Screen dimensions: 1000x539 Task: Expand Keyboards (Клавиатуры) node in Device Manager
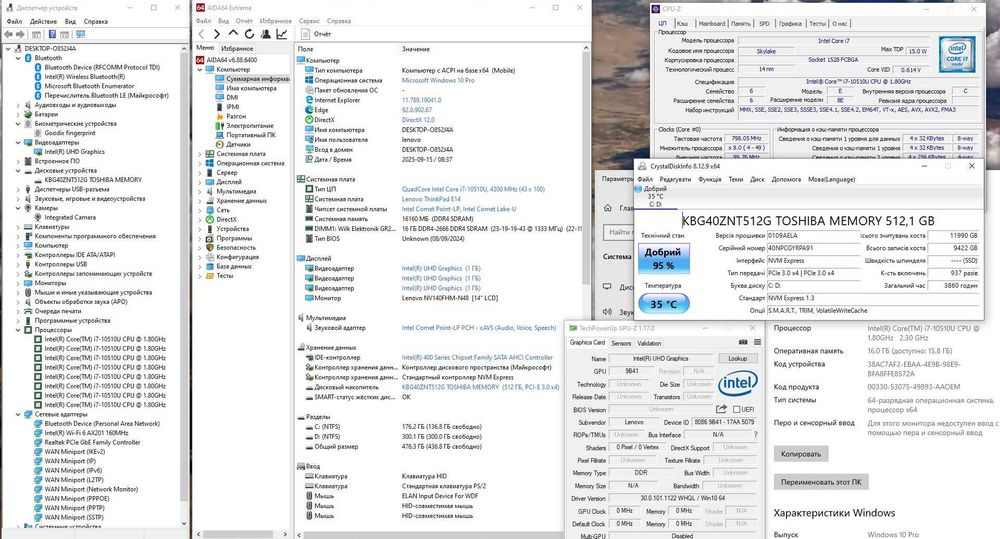(x=18, y=226)
